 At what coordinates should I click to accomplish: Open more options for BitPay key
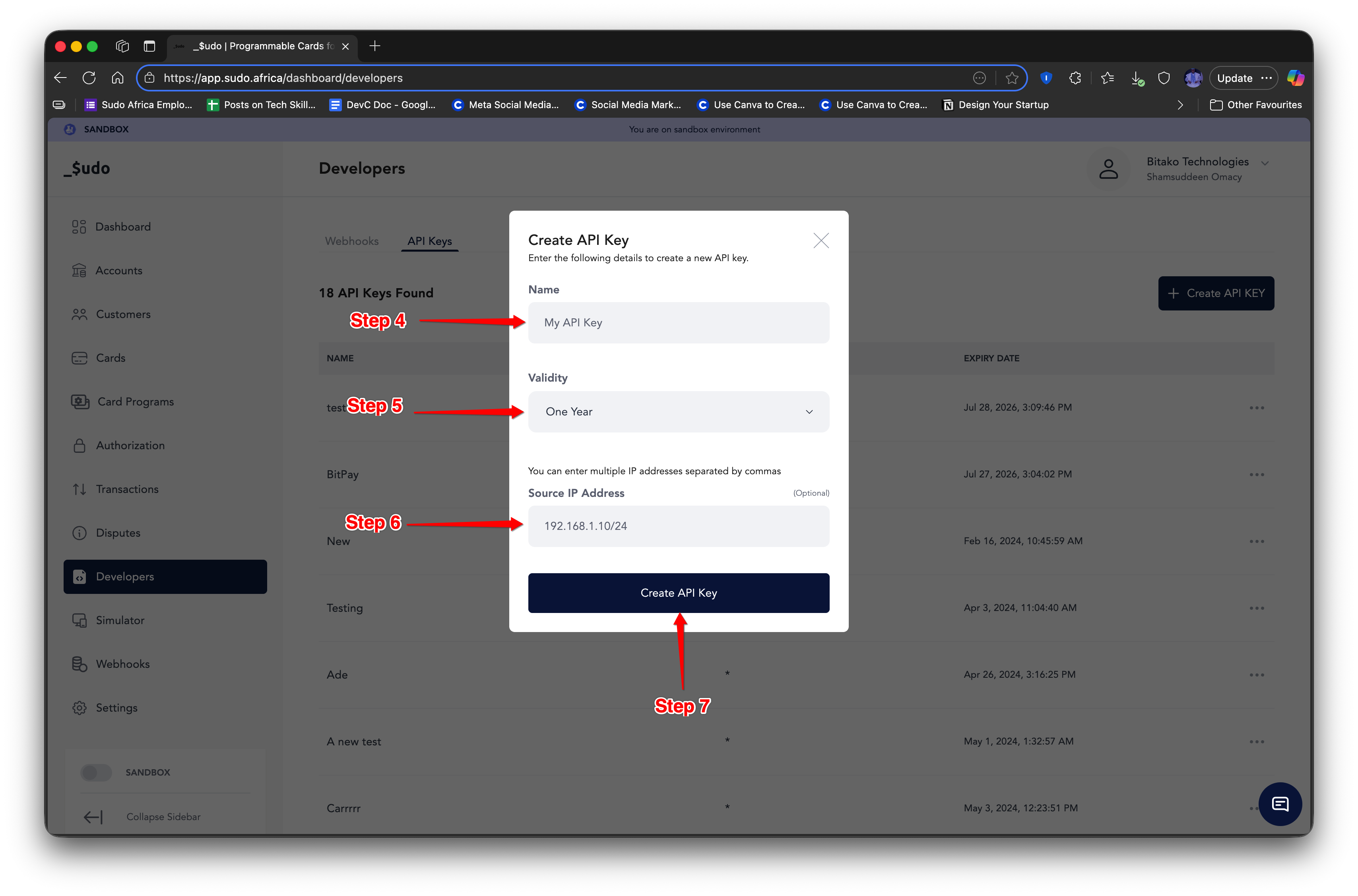coord(1256,474)
